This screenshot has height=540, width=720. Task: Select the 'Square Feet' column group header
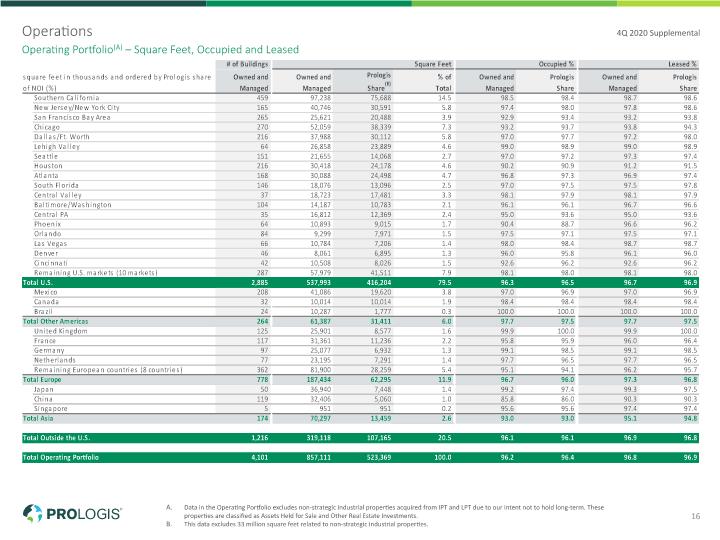pos(433,64)
